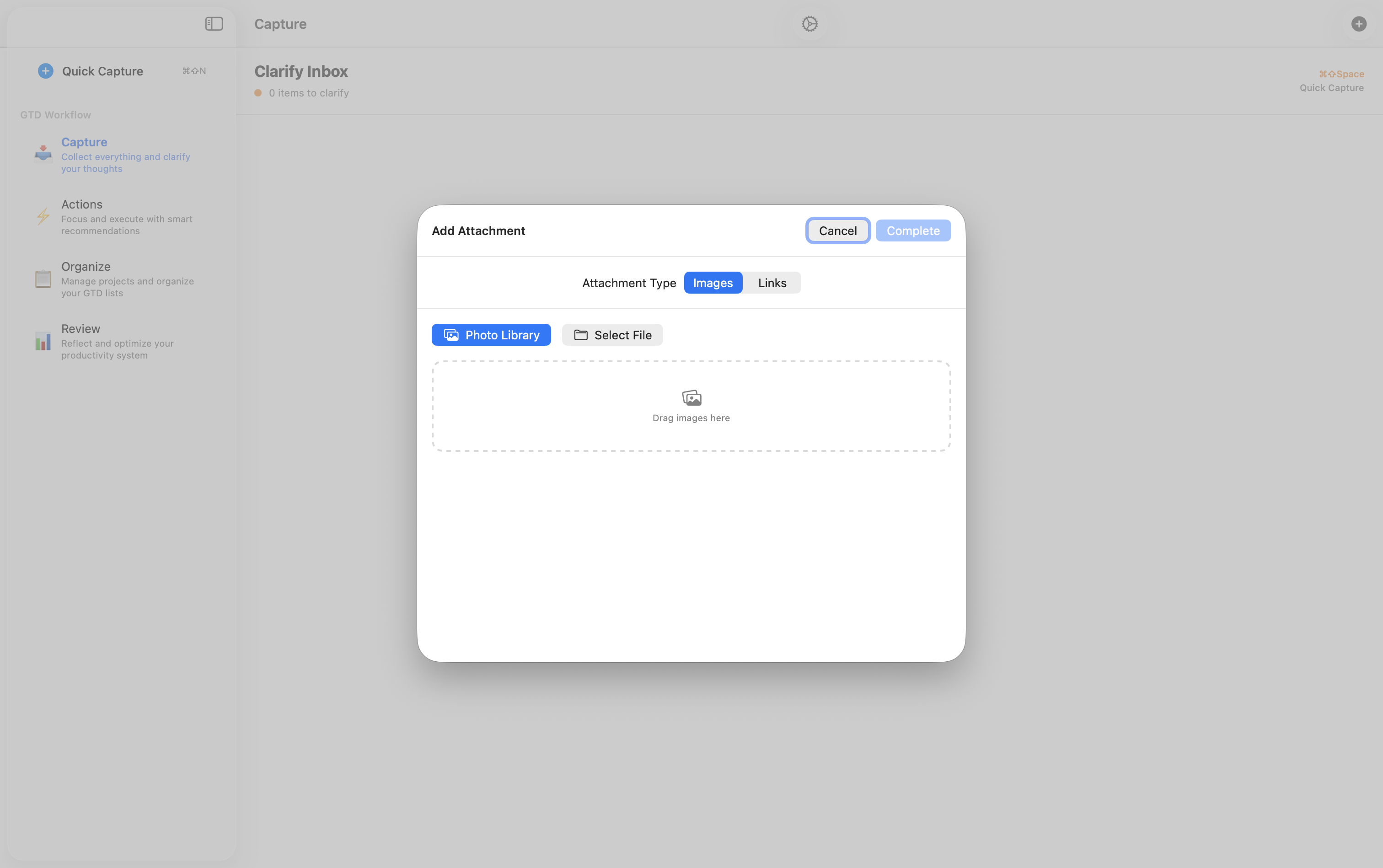Screen dimensions: 1383x868
Task: Click the drag images here area
Action: [691, 406]
